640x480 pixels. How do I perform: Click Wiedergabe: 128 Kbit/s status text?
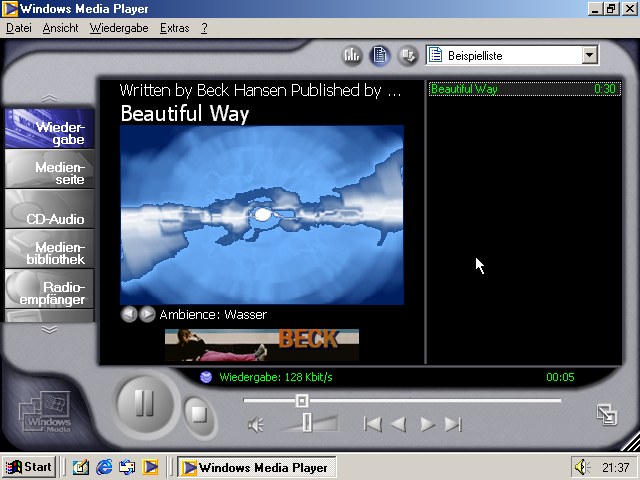click(276, 377)
